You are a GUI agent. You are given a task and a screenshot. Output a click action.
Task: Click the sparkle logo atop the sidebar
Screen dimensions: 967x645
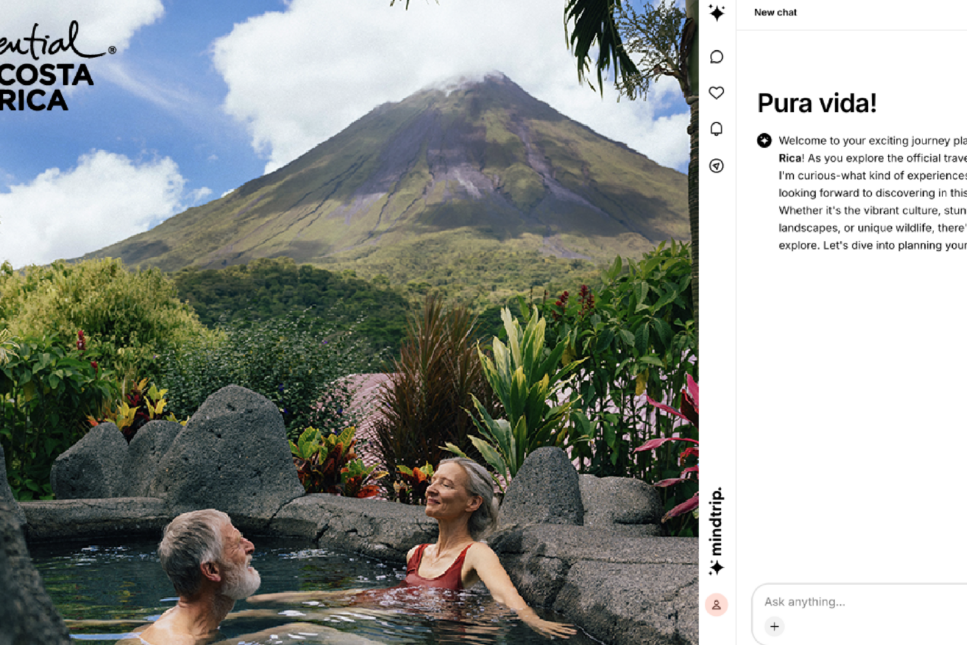tap(717, 12)
